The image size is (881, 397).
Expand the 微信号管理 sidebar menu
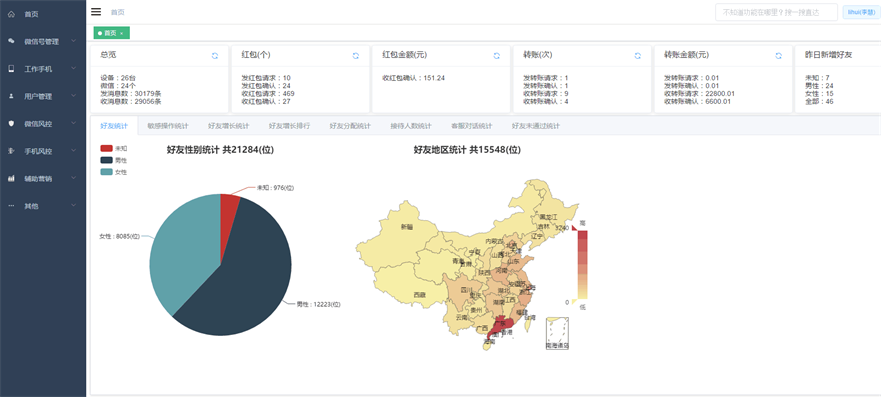pos(43,42)
